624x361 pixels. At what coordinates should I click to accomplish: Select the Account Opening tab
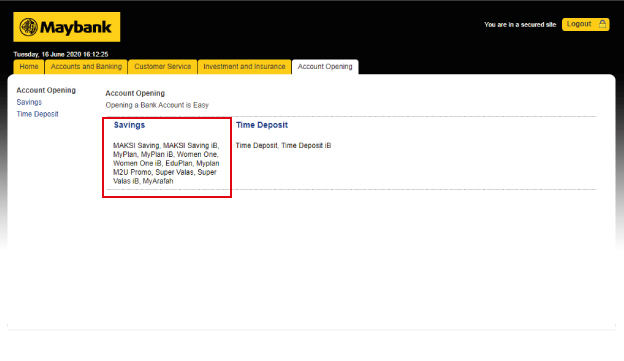click(325, 66)
